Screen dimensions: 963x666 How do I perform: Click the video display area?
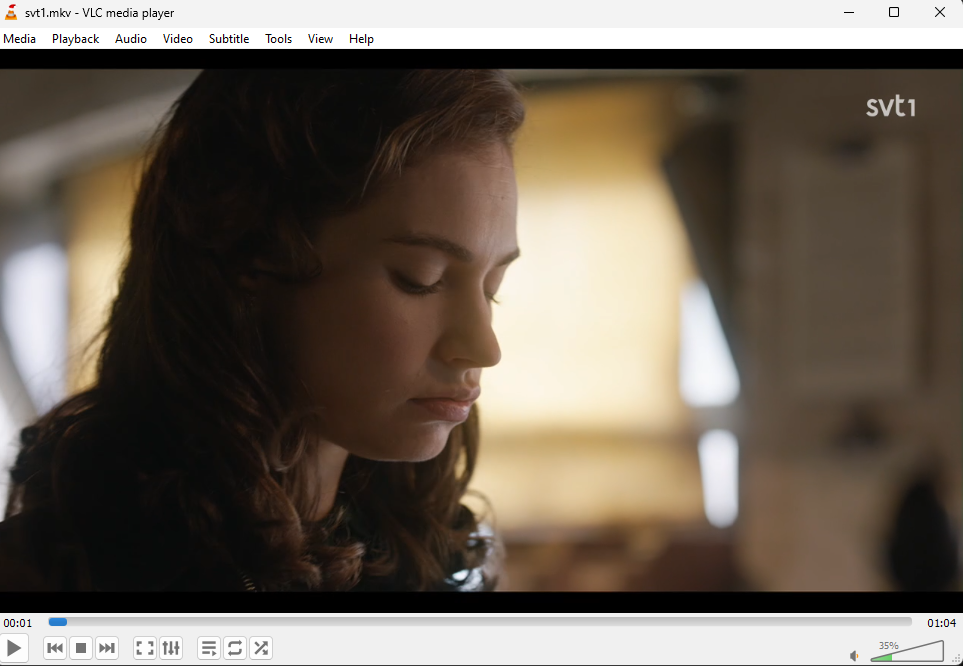tap(482, 331)
